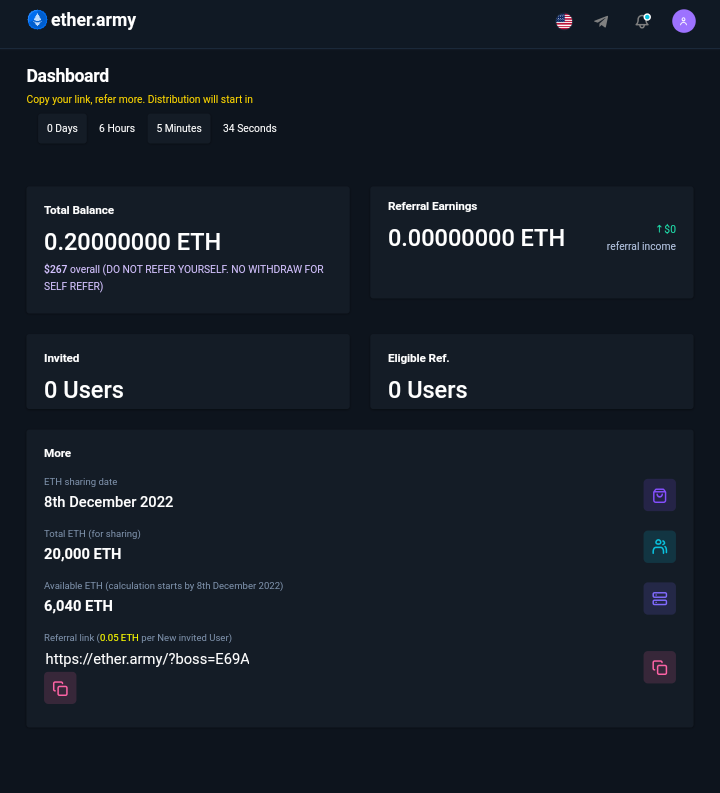The height and width of the screenshot is (793, 720).
Task: Open the Telegram paper plane icon
Action: point(601,21)
